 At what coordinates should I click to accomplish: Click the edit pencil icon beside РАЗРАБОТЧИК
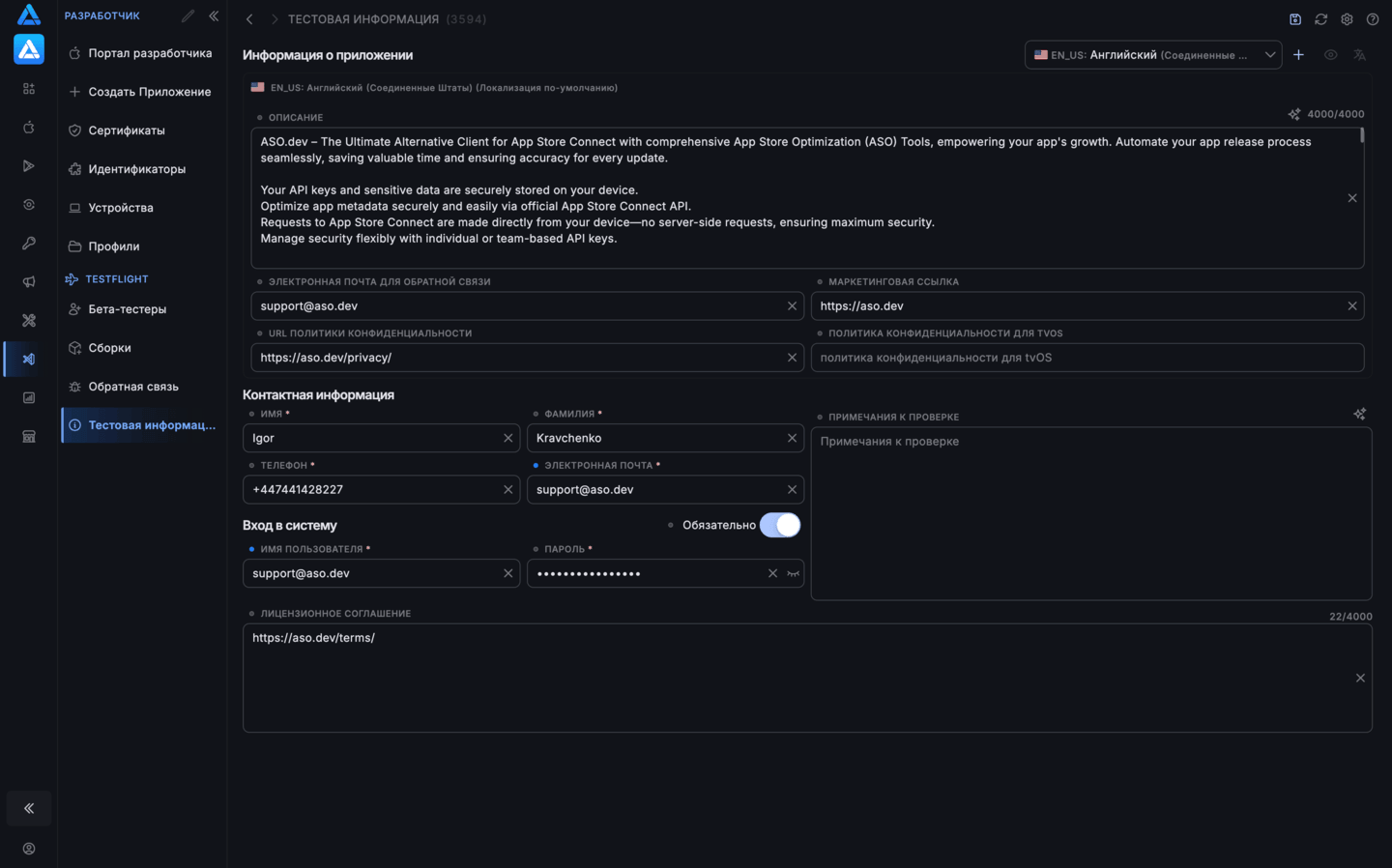[188, 15]
